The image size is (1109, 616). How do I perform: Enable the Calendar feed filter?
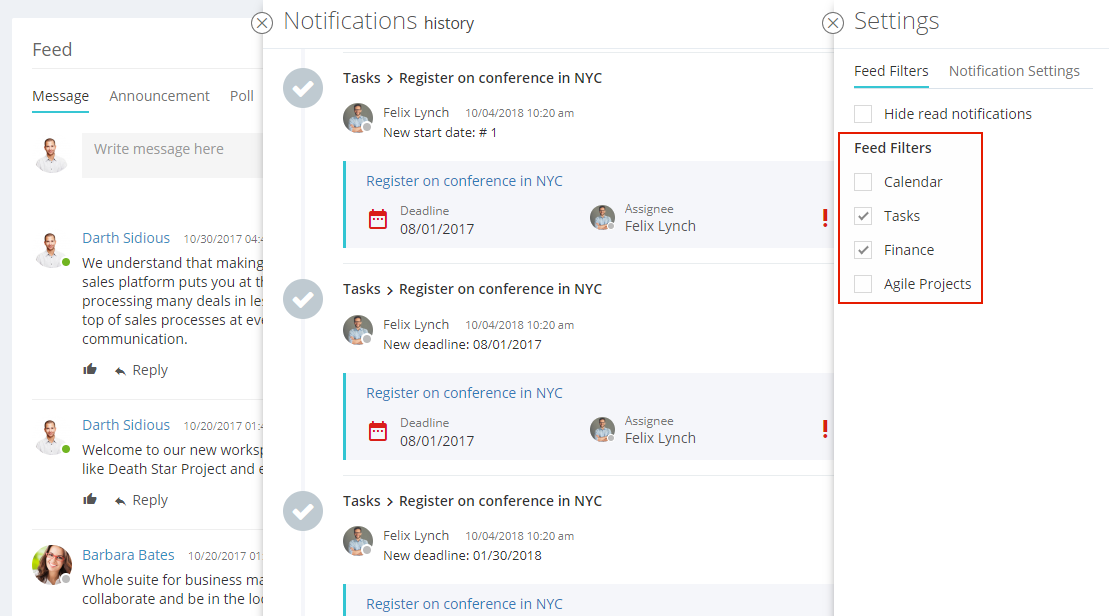pos(863,182)
